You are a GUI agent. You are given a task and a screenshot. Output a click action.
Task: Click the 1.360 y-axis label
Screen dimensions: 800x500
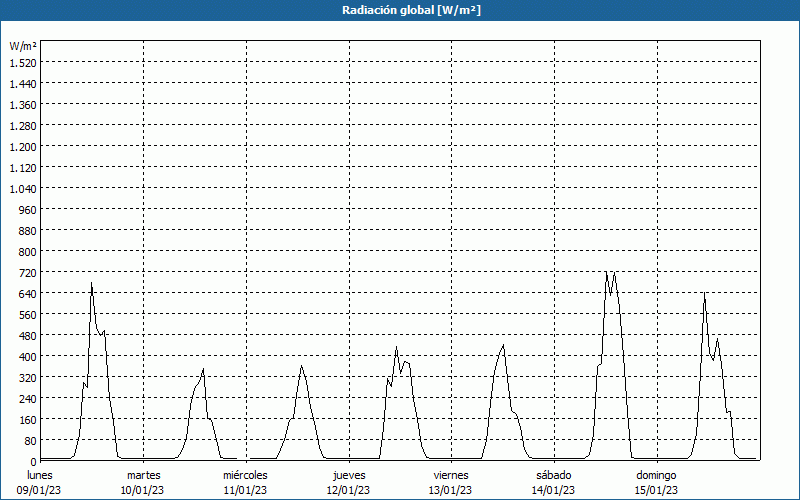click(23, 105)
